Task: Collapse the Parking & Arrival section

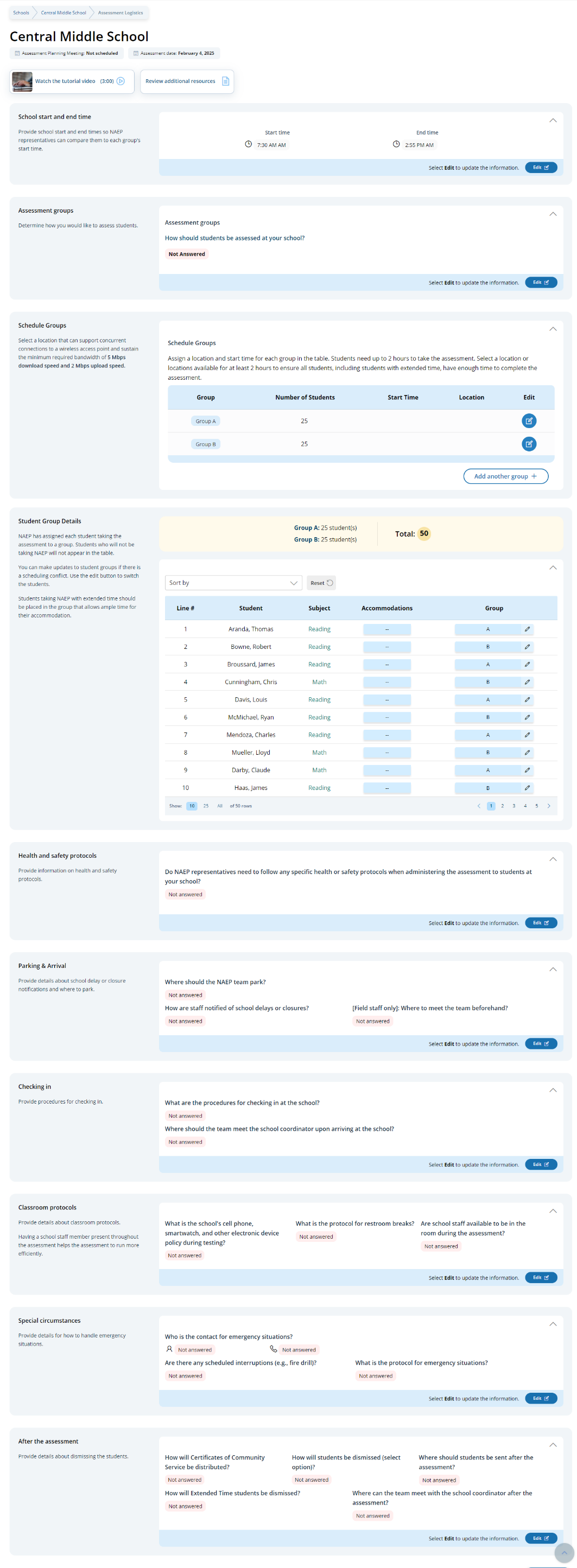Action: [552, 969]
